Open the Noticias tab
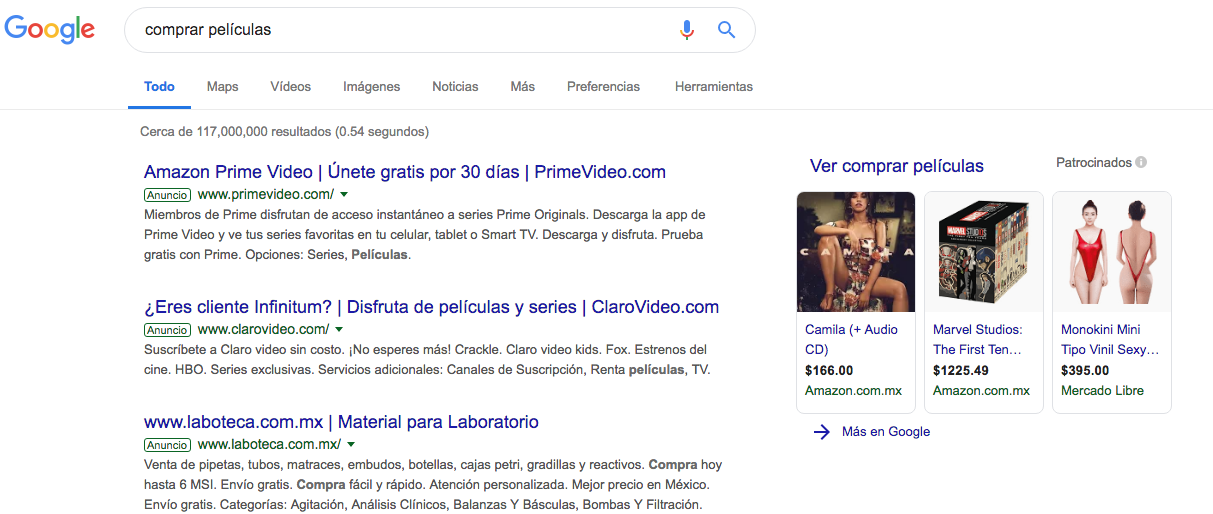 coord(455,87)
